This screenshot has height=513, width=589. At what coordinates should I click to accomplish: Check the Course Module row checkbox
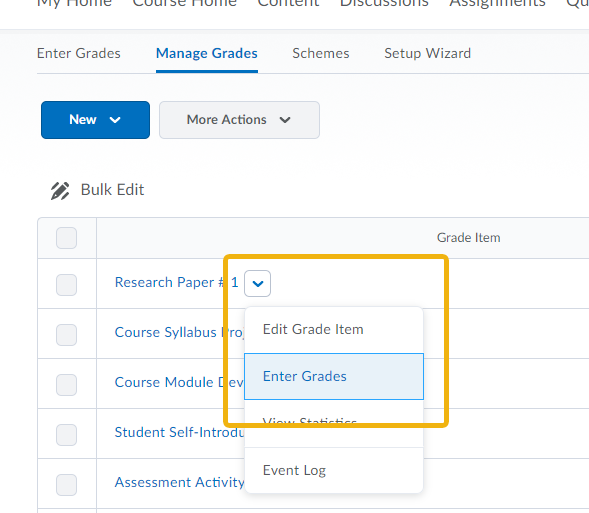[66, 385]
